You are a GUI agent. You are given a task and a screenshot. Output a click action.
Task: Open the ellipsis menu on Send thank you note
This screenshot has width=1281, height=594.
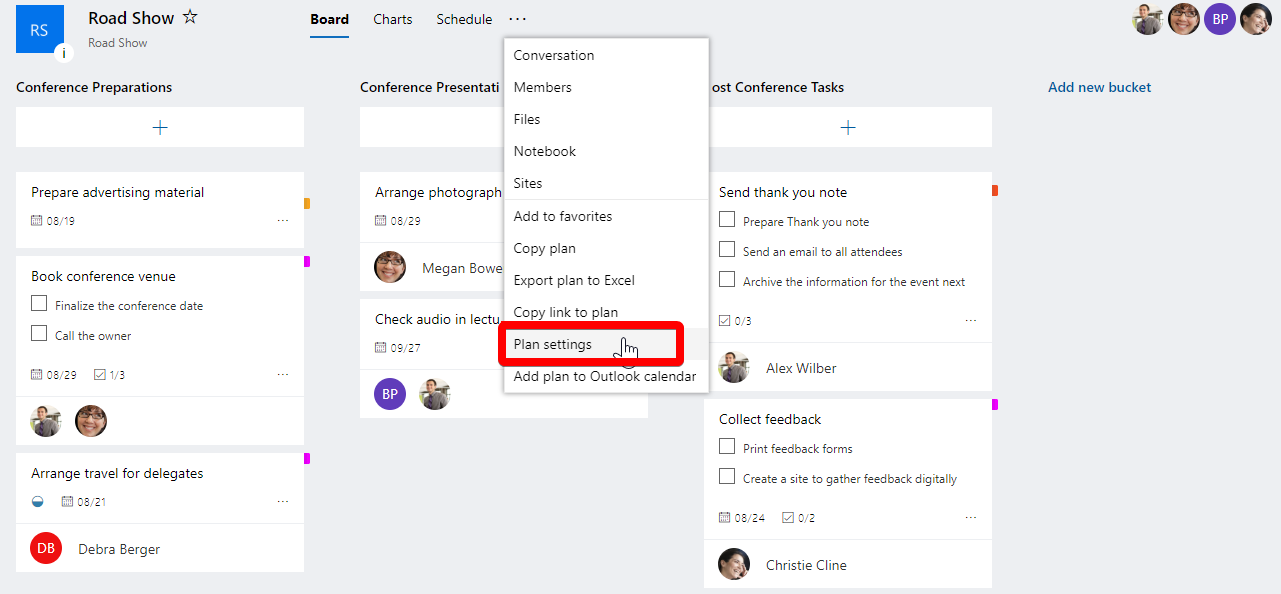pyautogui.click(x=970, y=320)
